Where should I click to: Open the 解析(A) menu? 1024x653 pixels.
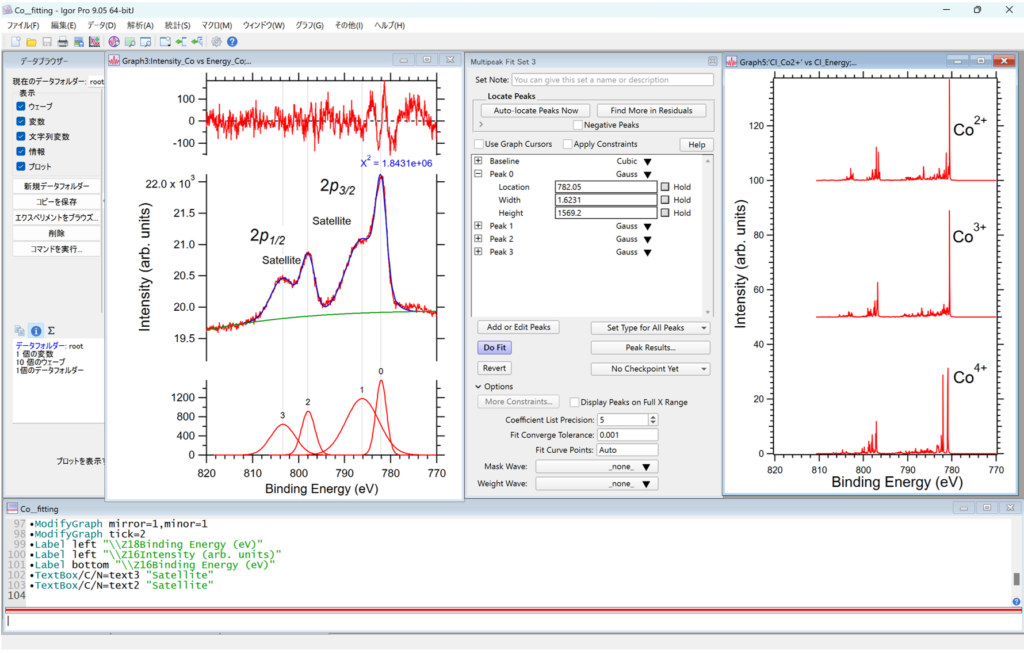[x=140, y=25]
